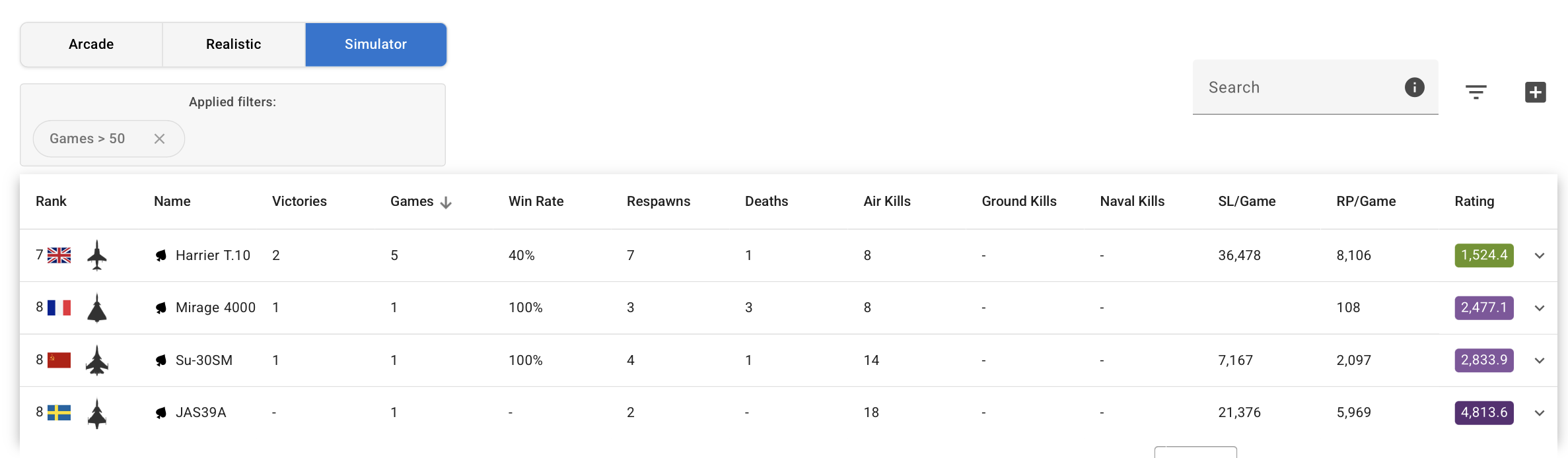Switch to Arcade mode
Image resolution: width=1568 pixels, height=458 pixels.
(x=91, y=44)
